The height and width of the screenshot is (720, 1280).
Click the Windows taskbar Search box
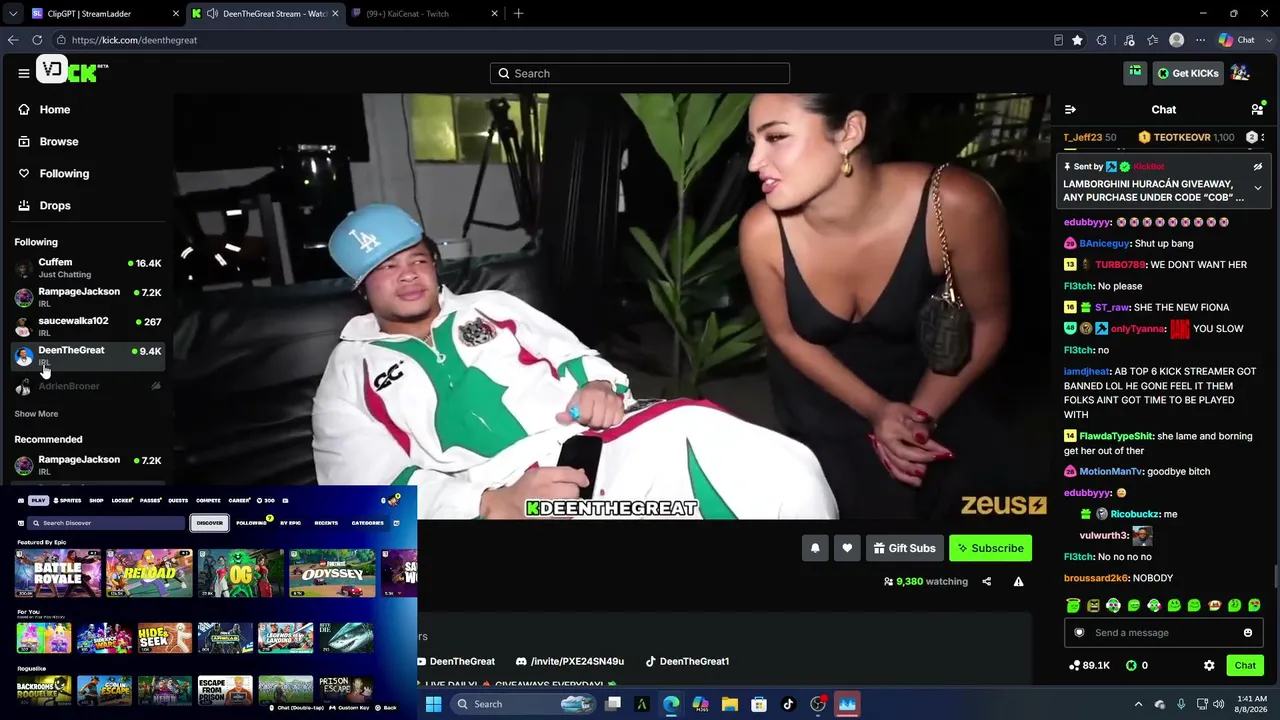524,704
